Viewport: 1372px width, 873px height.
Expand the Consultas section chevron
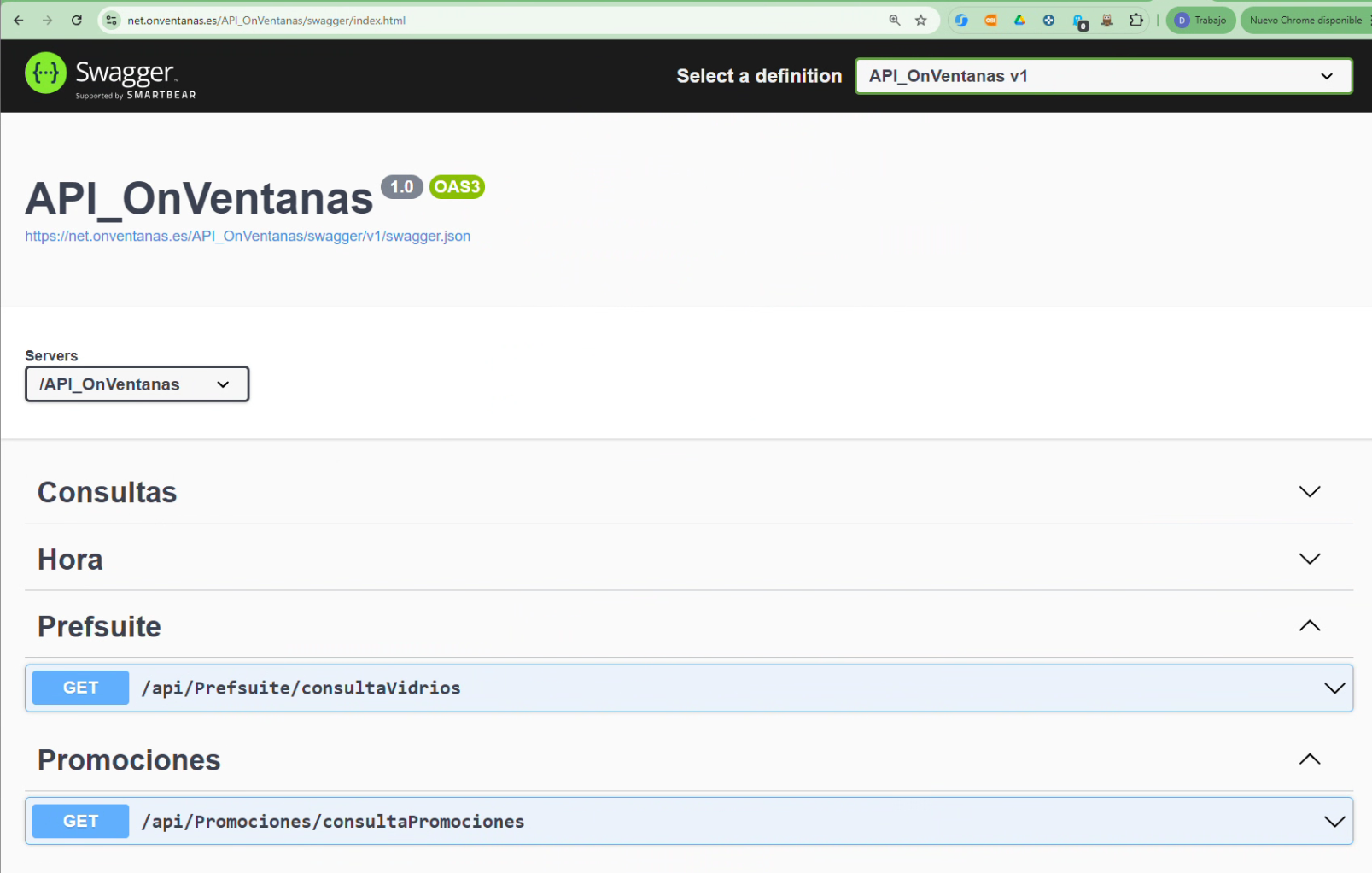(1309, 491)
